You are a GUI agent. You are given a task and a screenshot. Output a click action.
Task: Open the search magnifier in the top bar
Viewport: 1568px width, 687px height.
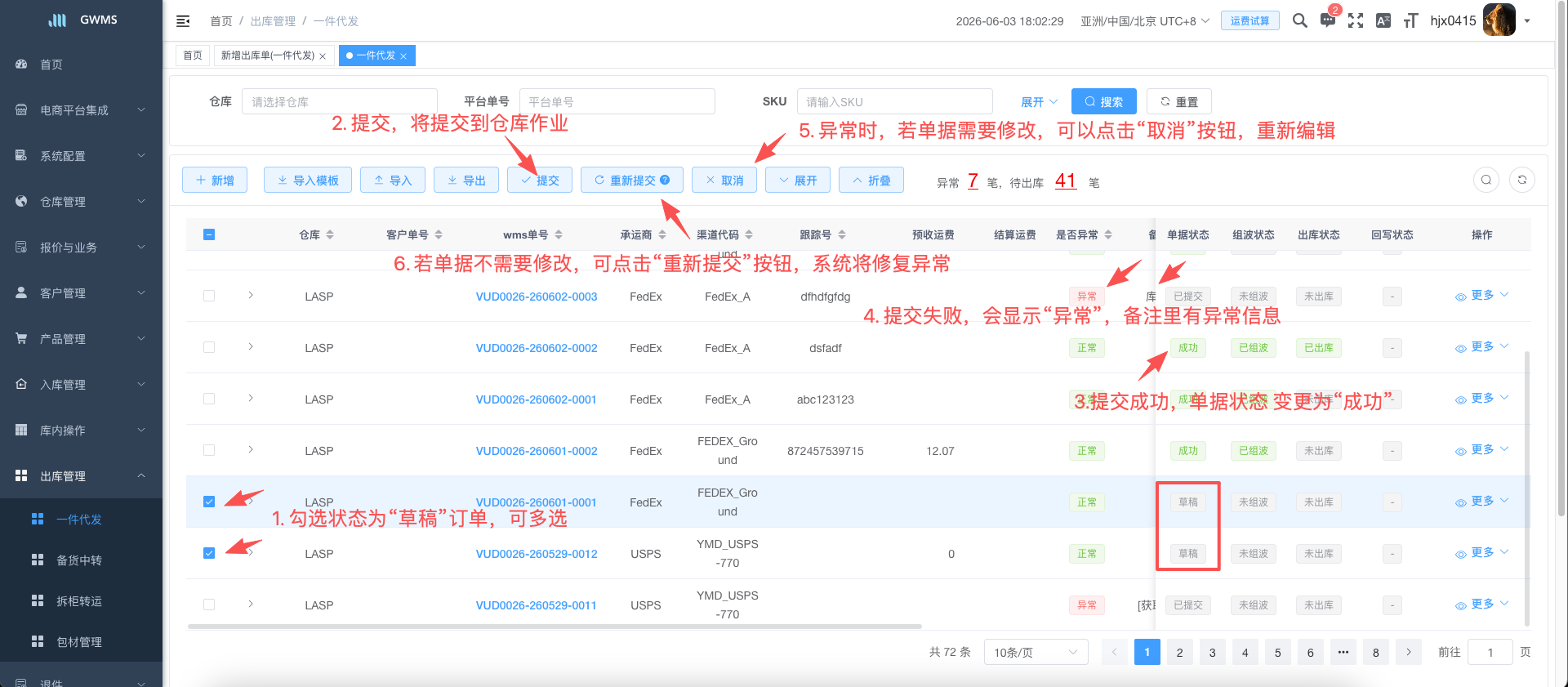pyautogui.click(x=1299, y=20)
